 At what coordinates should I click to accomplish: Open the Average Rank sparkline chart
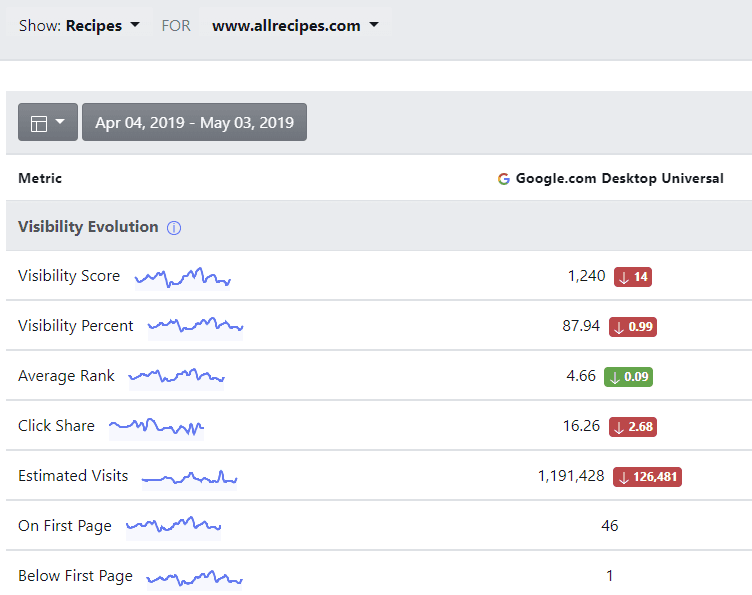[176, 378]
